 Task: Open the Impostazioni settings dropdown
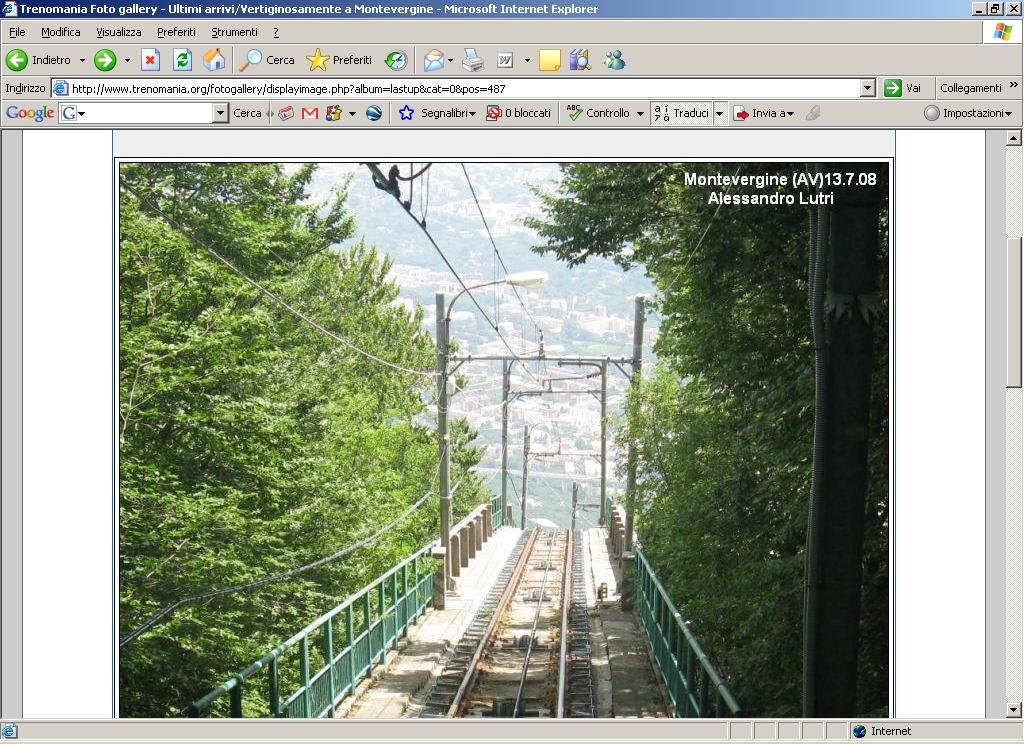point(968,113)
